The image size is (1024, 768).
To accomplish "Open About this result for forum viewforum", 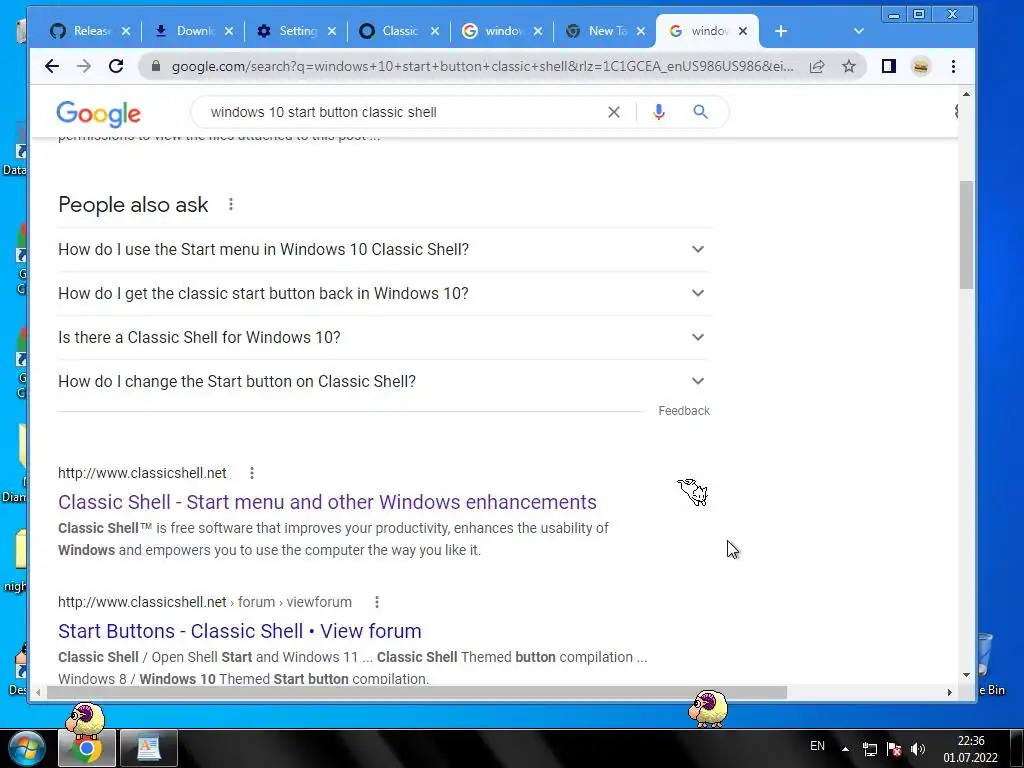I will 377,602.
